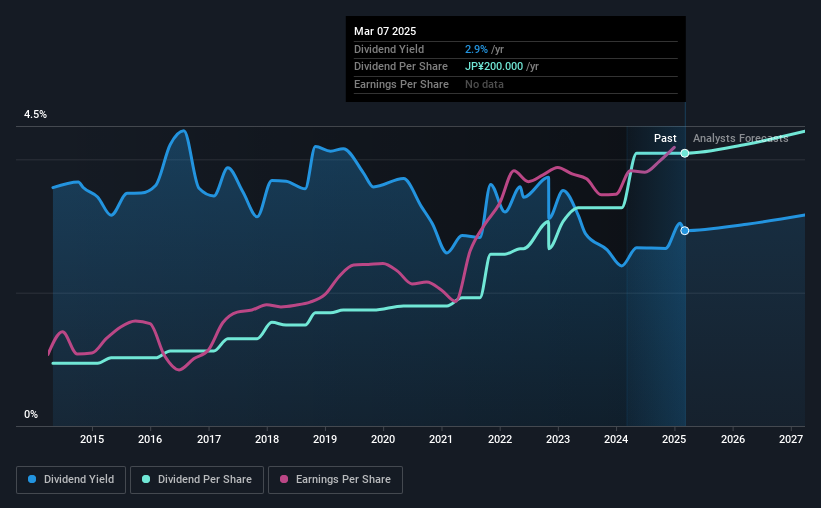
Task: Click the Analysts Forecasts label
Action: pos(740,138)
